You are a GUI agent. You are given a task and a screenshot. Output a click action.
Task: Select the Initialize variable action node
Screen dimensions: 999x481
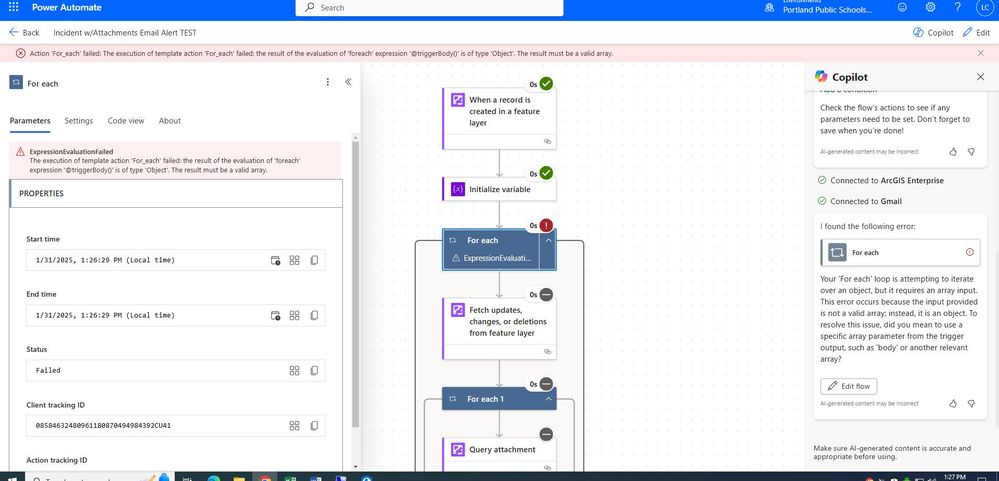click(x=499, y=189)
